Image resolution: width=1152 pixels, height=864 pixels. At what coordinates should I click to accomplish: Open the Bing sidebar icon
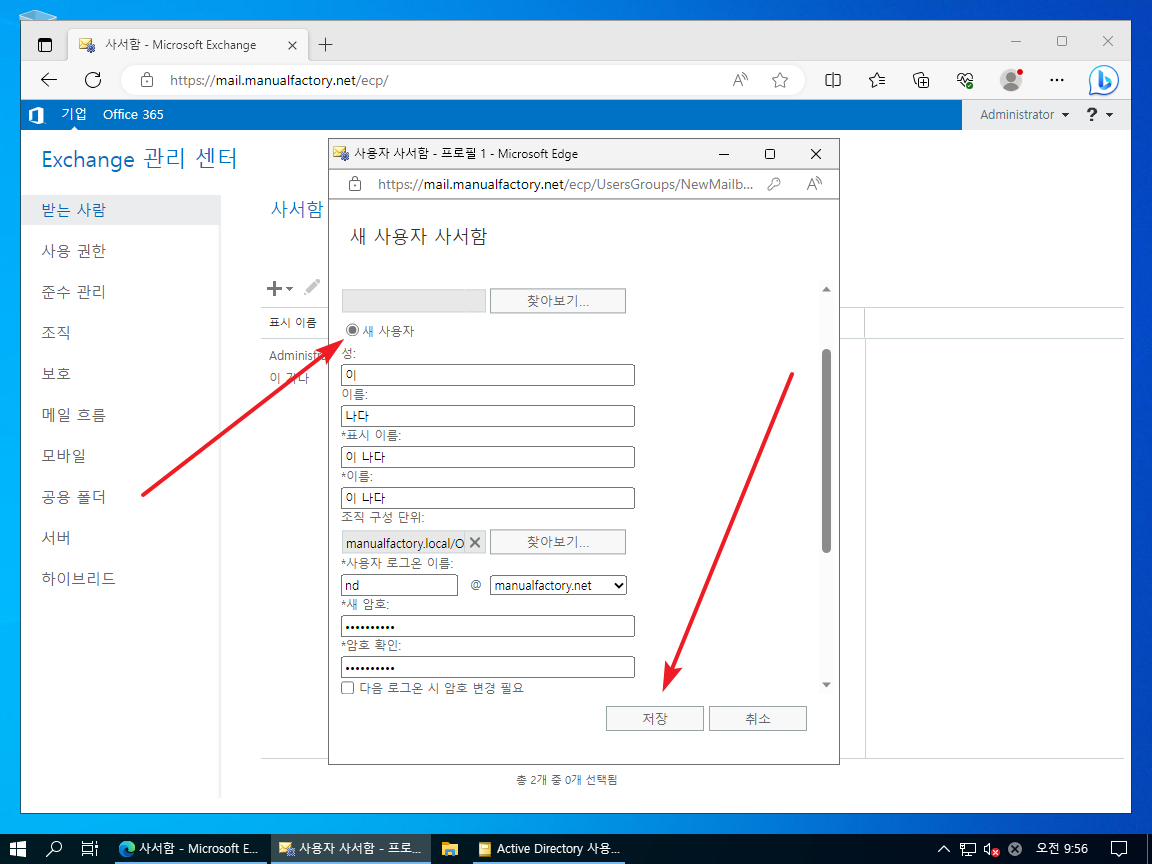point(1104,80)
